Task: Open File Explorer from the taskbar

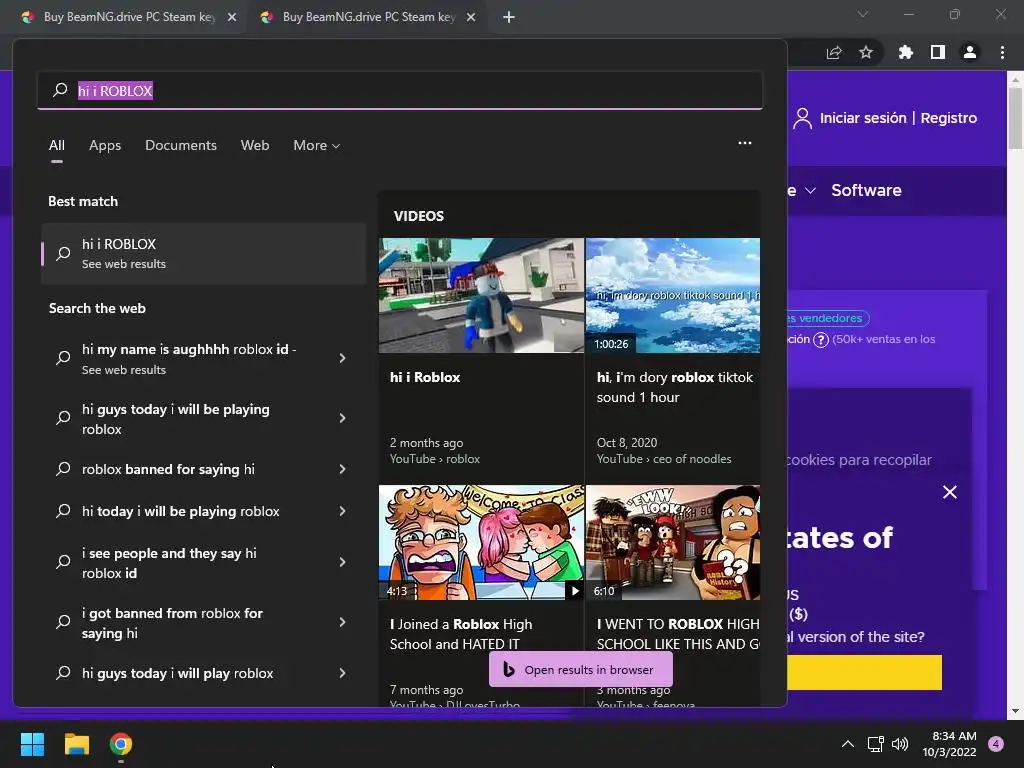Action: (x=76, y=744)
